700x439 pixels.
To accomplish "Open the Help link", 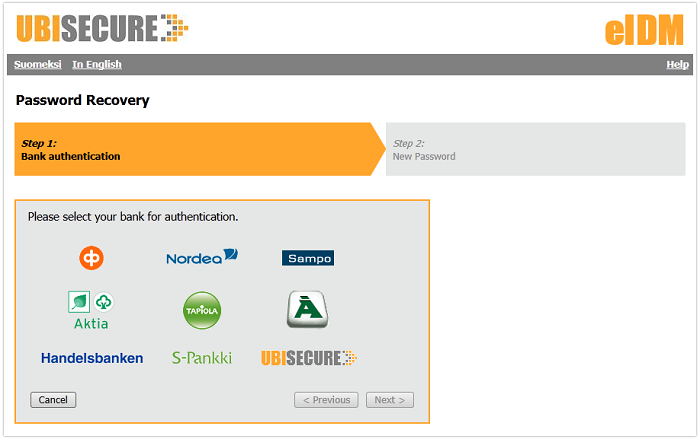I will (x=678, y=65).
